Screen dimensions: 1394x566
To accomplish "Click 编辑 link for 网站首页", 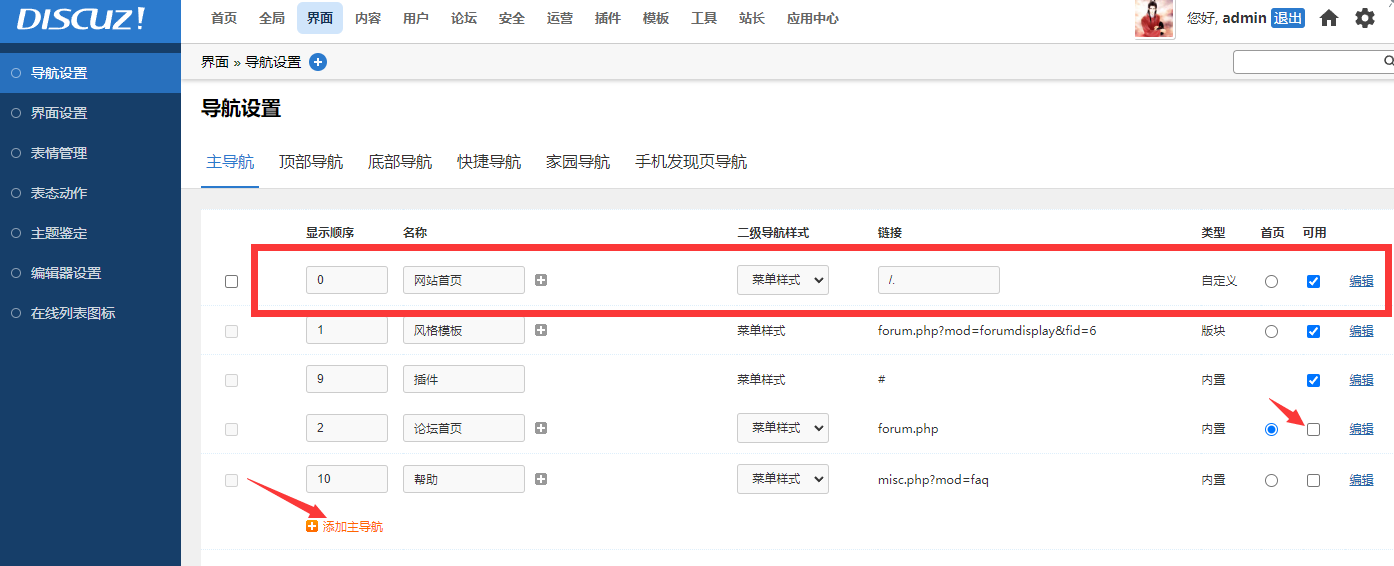I will click(x=1361, y=281).
